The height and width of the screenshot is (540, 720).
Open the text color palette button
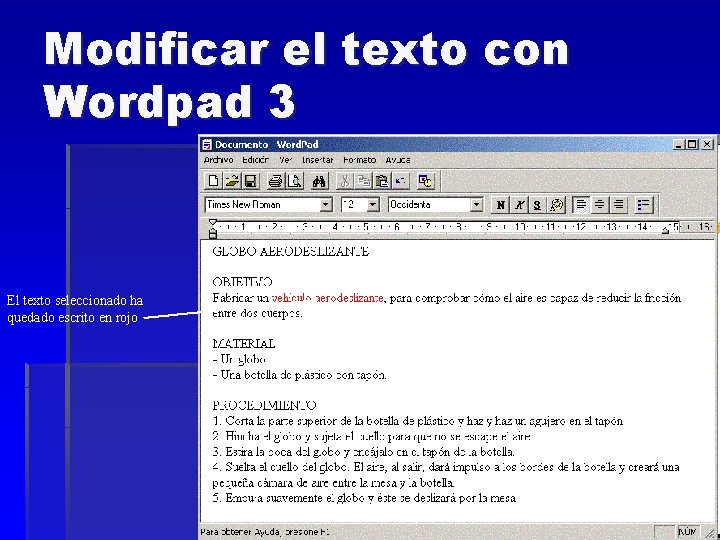[x=557, y=205]
